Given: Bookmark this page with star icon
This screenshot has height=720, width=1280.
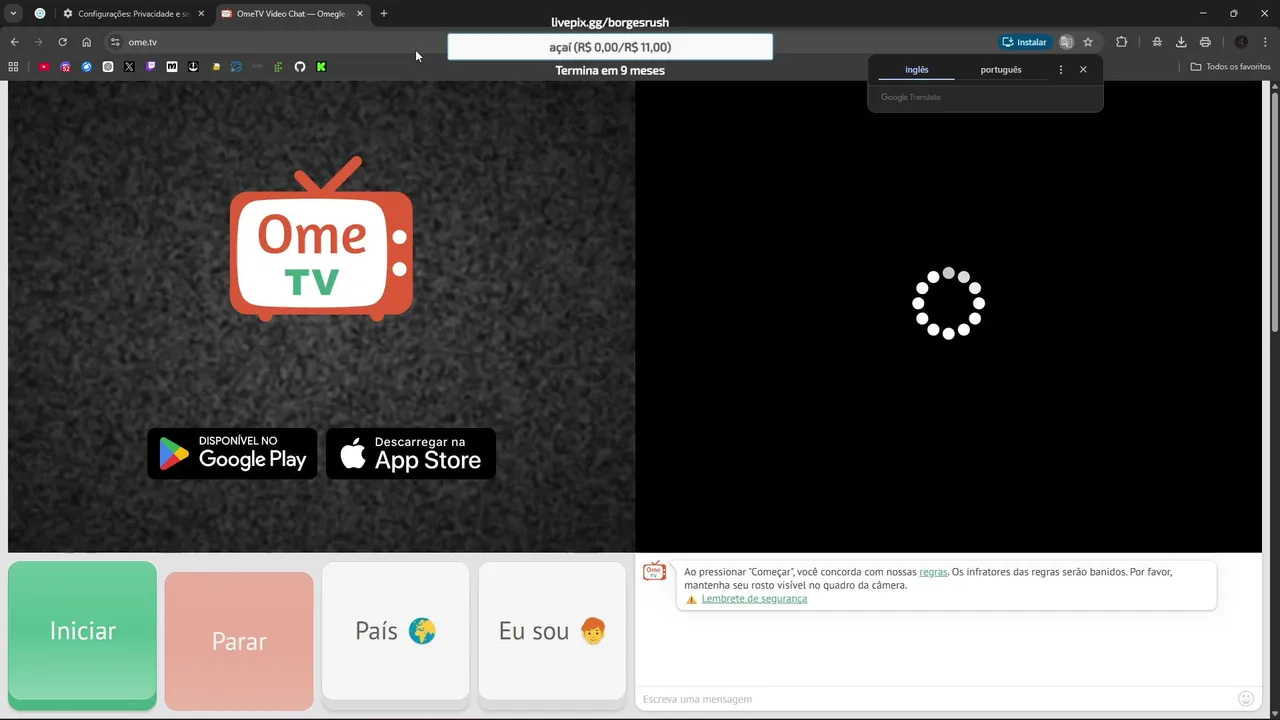Looking at the screenshot, I should click(x=1088, y=42).
